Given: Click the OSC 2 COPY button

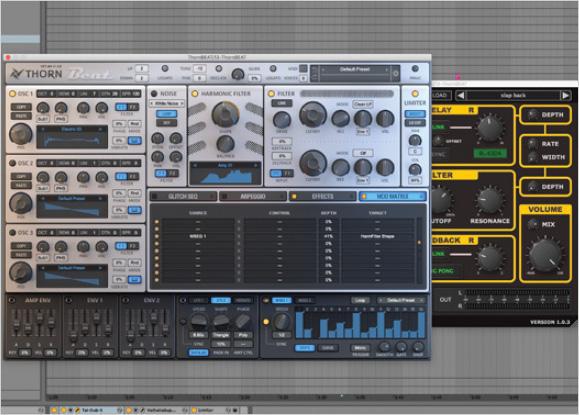Looking at the screenshot, I should pos(21,176).
